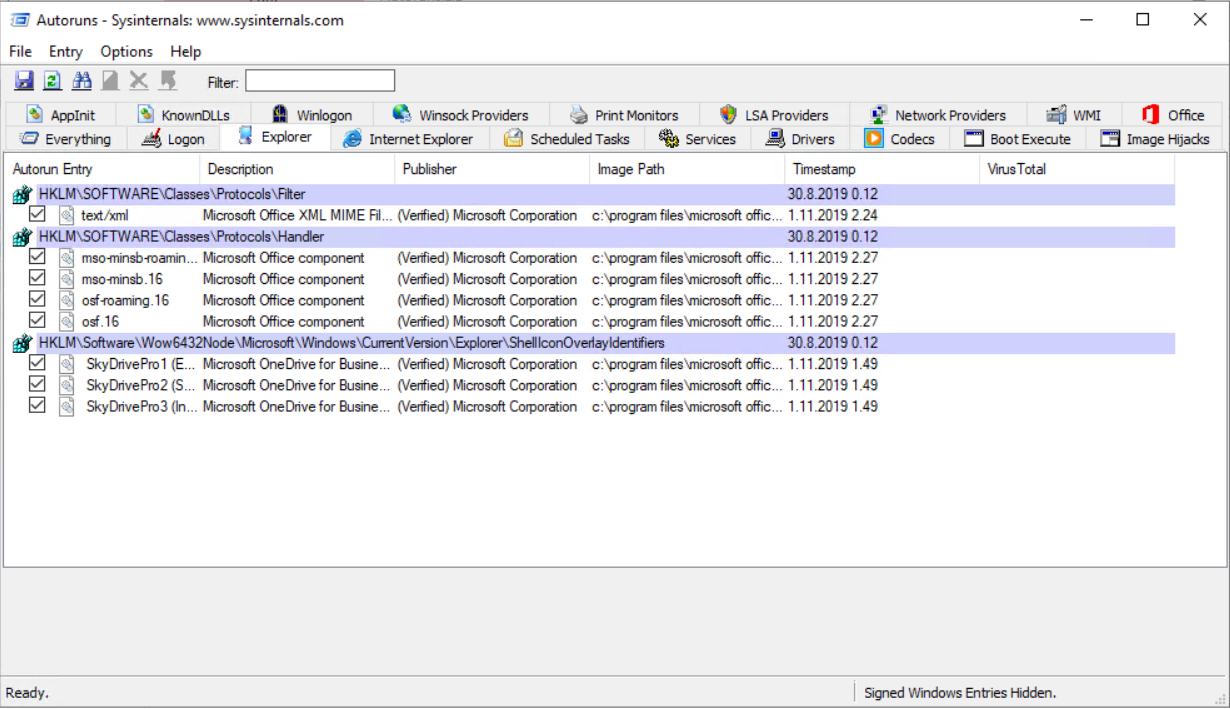Open Find with the binoculars icon
Image resolution: width=1230 pixels, height=709 pixels.
click(82, 81)
